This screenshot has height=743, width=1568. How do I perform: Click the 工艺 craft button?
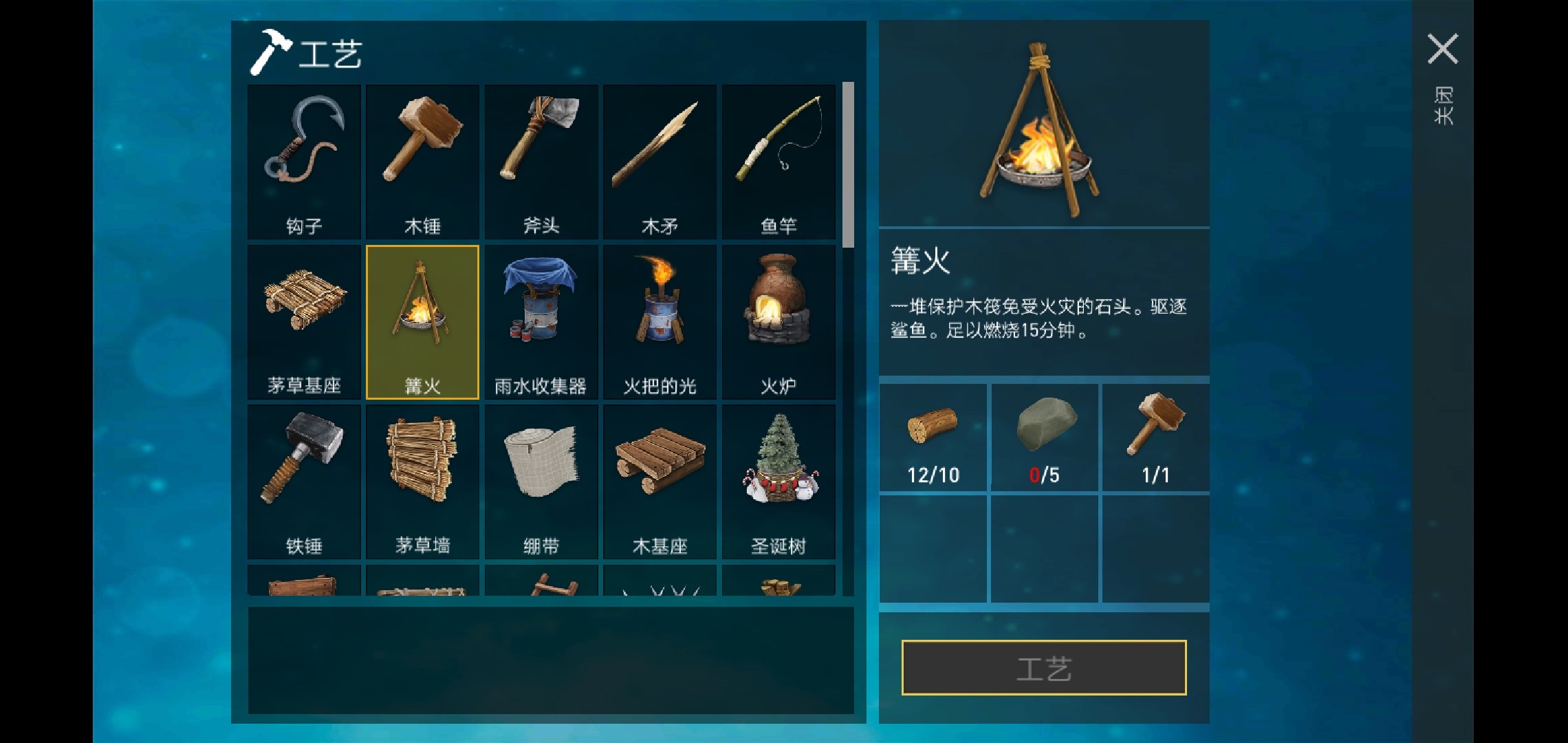(x=1044, y=667)
